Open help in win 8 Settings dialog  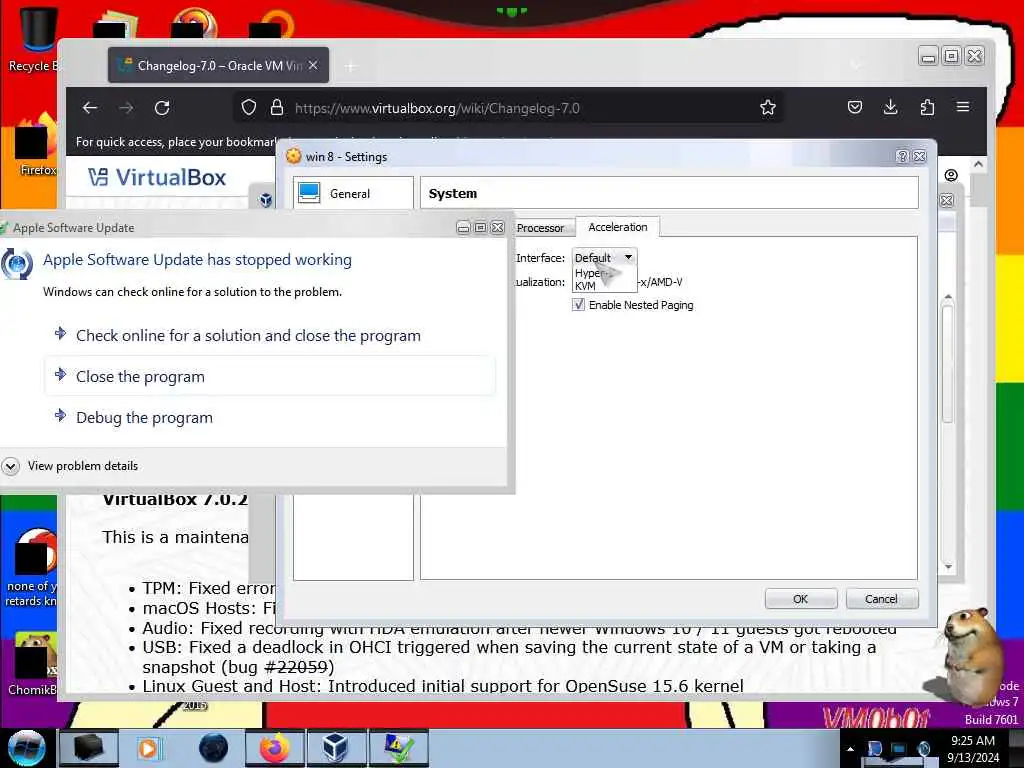tap(902, 157)
